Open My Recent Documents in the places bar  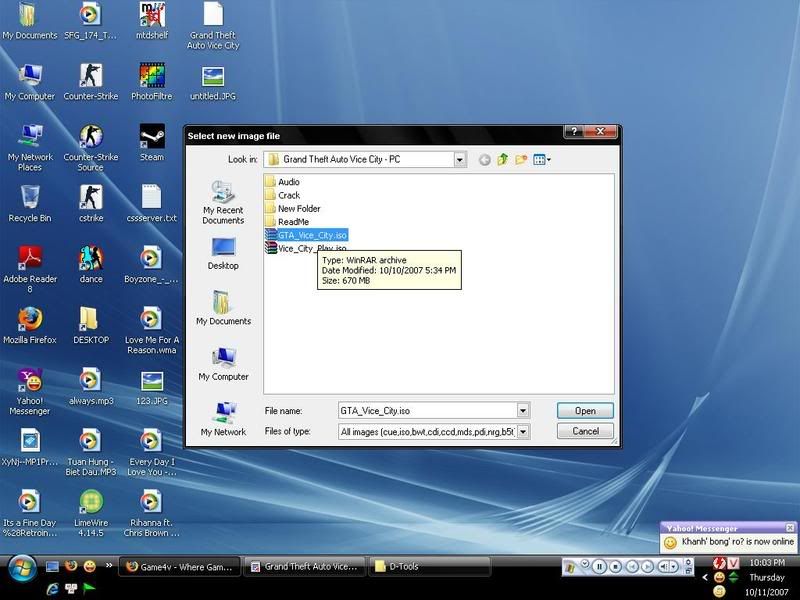point(223,203)
